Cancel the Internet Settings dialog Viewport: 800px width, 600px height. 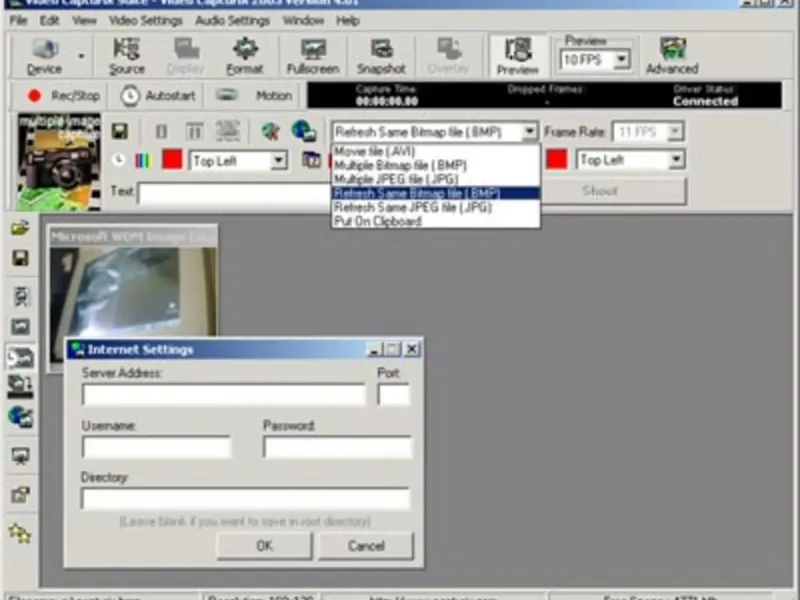tap(366, 545)
